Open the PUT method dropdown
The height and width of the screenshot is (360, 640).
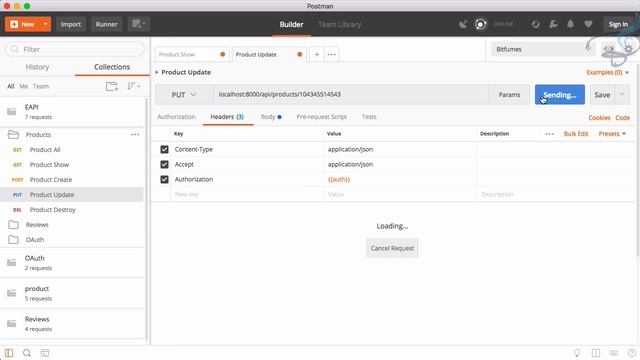pos(184,95)
